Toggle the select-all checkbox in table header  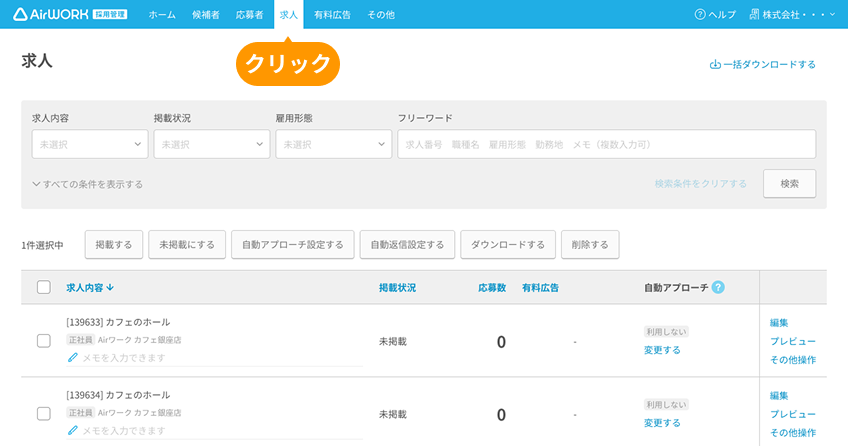[x=44, y=287]
